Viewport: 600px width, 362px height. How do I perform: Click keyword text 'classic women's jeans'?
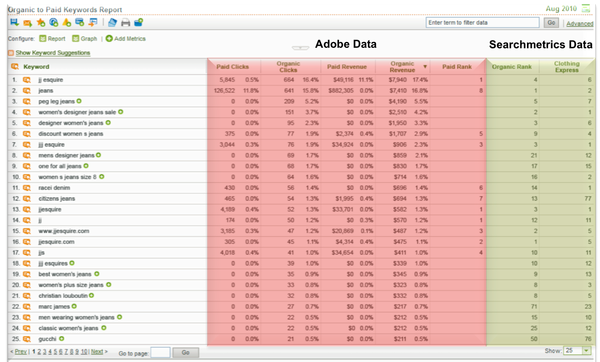[x=68, y=328]
